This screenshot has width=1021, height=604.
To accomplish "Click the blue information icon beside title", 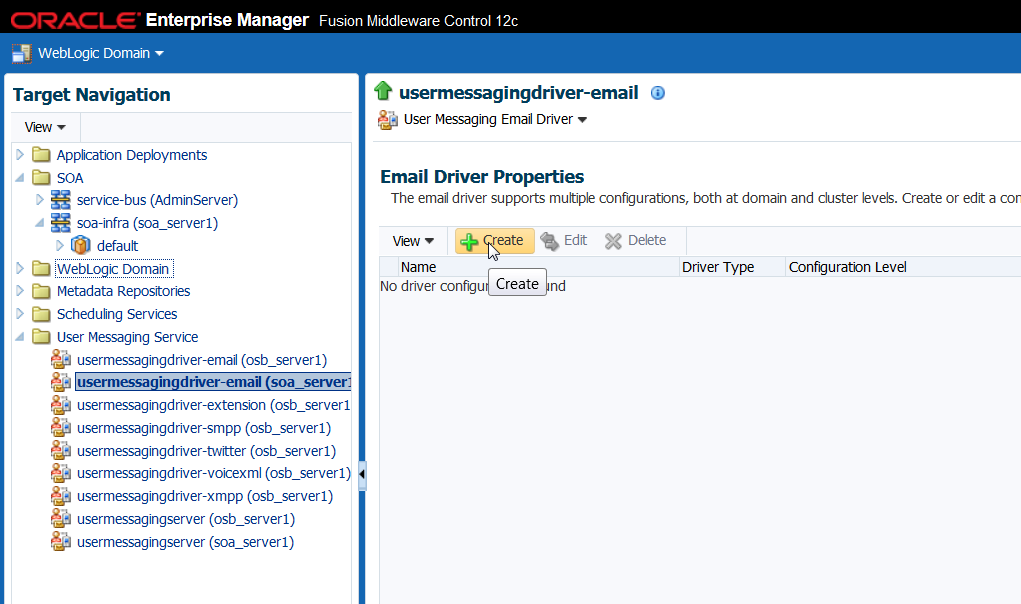I will (658, 93).
